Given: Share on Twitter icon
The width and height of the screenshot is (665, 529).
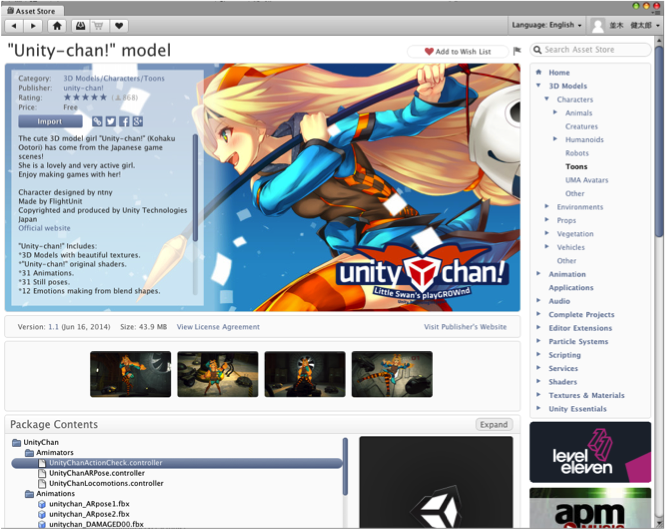Looking at the screenshot, I should point(111,121).
